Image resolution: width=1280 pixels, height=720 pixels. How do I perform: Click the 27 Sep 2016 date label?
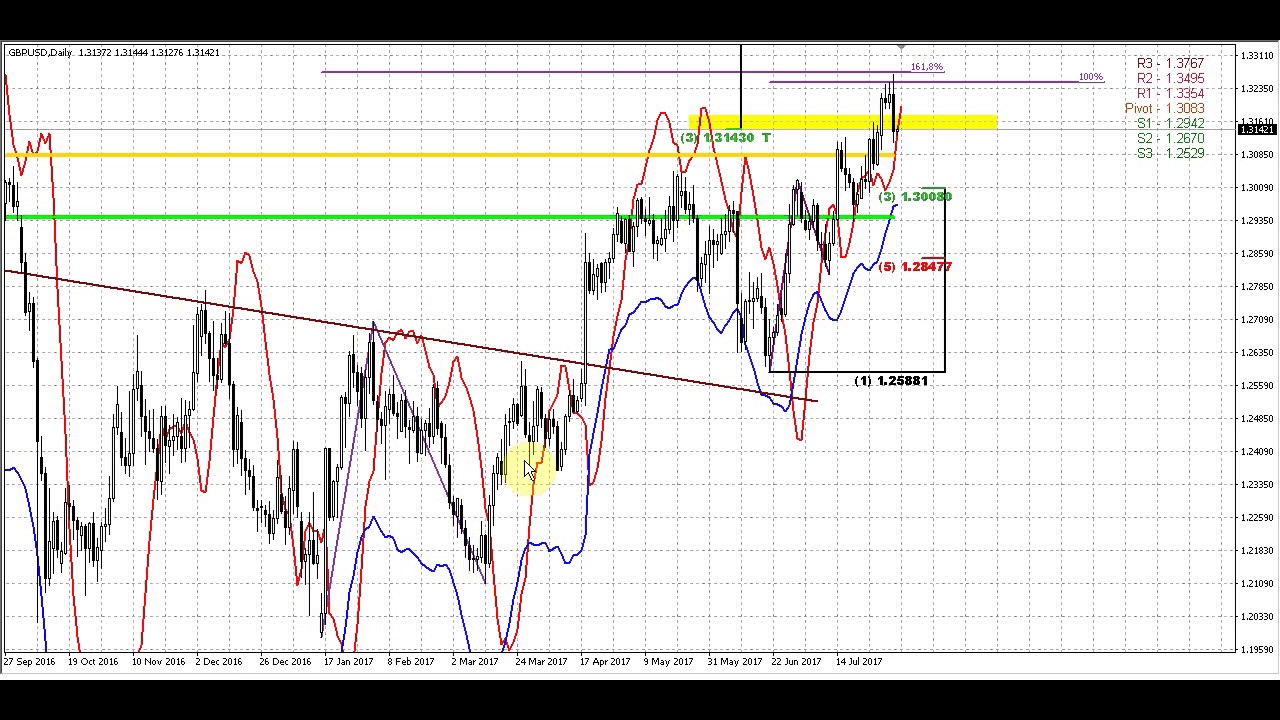29,662
